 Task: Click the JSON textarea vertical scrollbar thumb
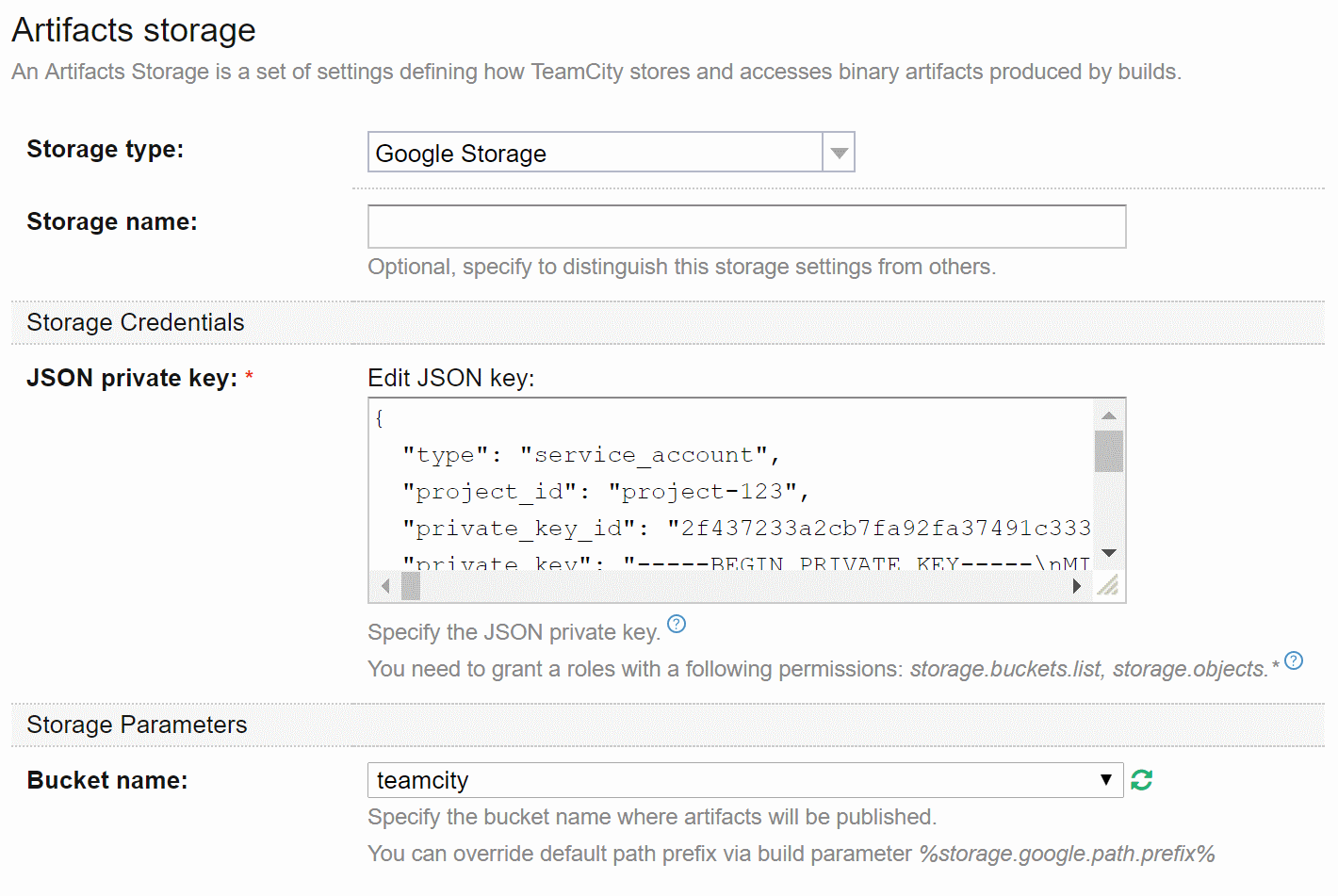[1109, 450]
